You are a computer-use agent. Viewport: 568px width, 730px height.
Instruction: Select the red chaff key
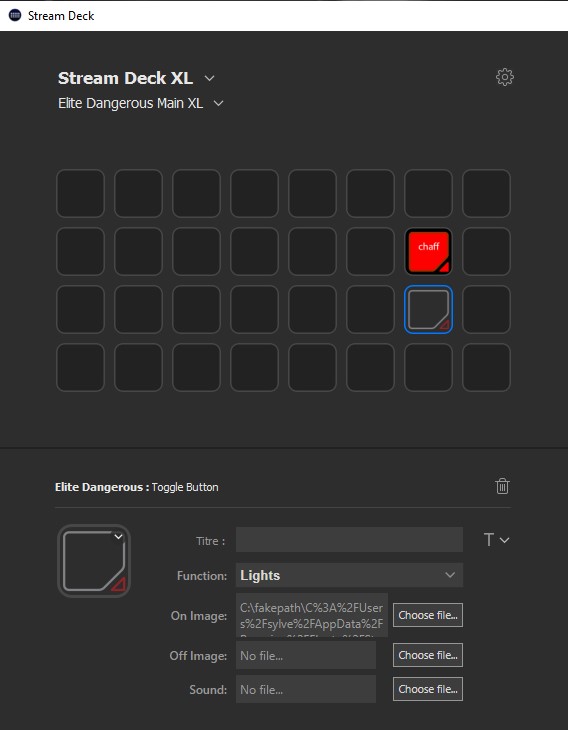(x=428, y=251)
